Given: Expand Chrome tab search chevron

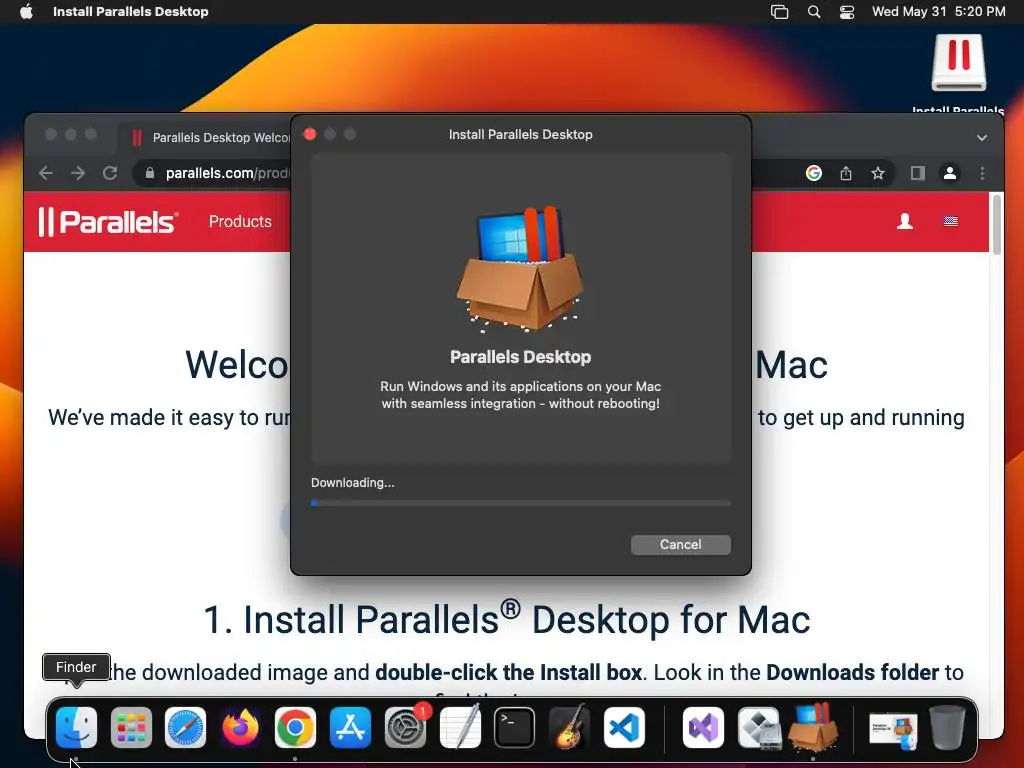Looking at the screenshot, I should (x=982, y=138).
